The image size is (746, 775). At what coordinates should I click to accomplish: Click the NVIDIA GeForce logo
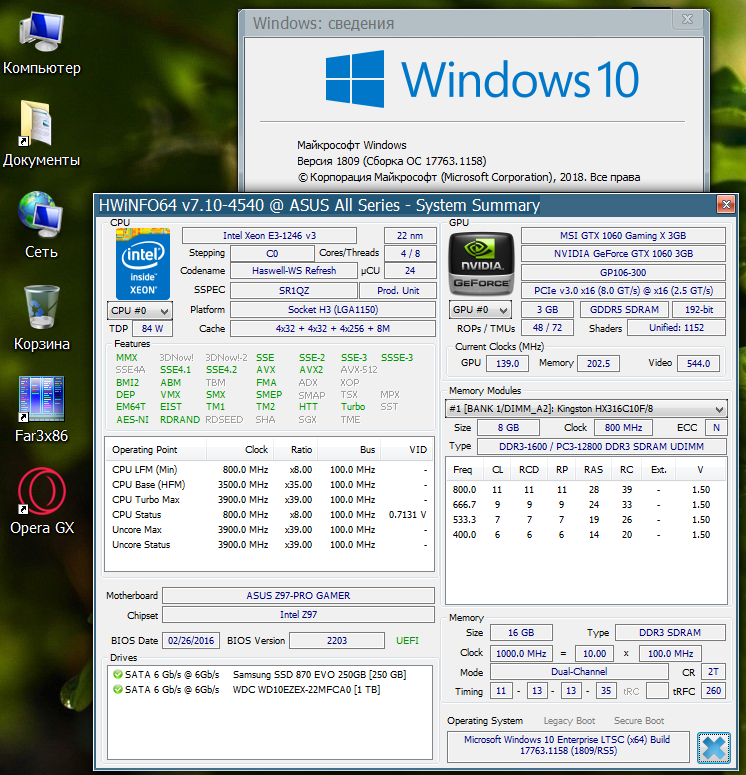click(x=481, y=264)
